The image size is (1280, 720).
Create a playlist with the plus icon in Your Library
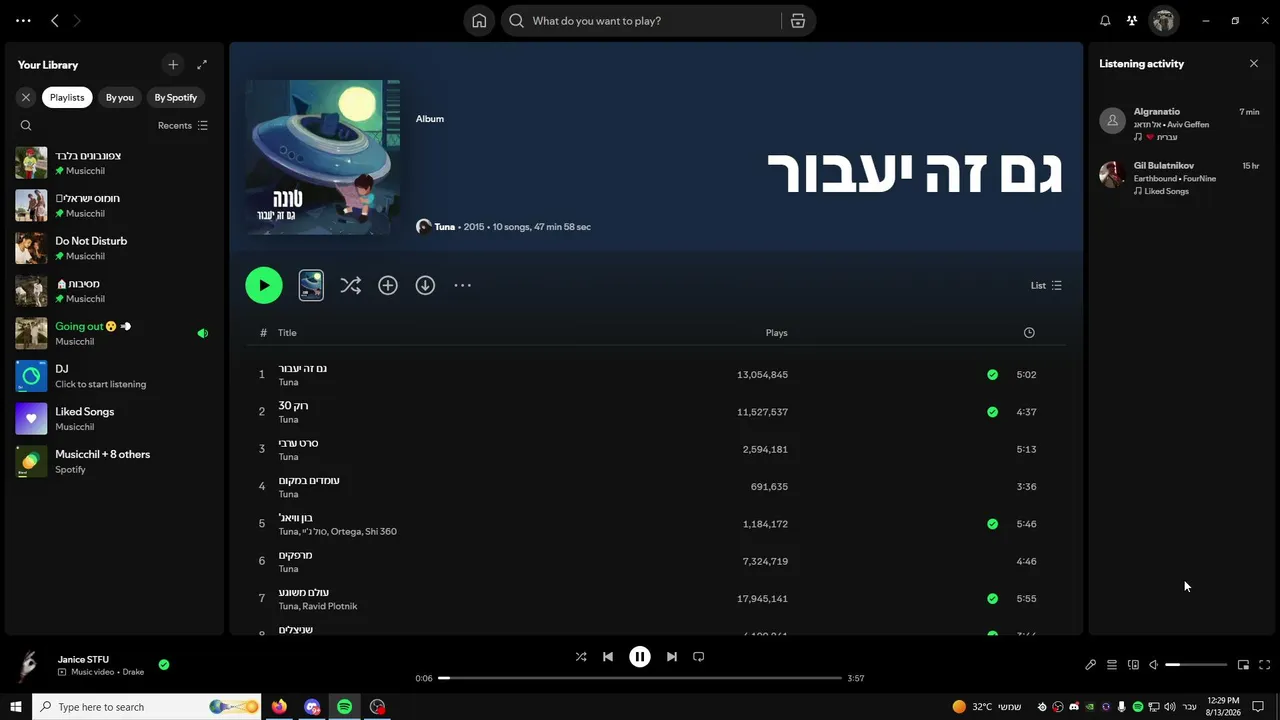[x=173, y=65]
